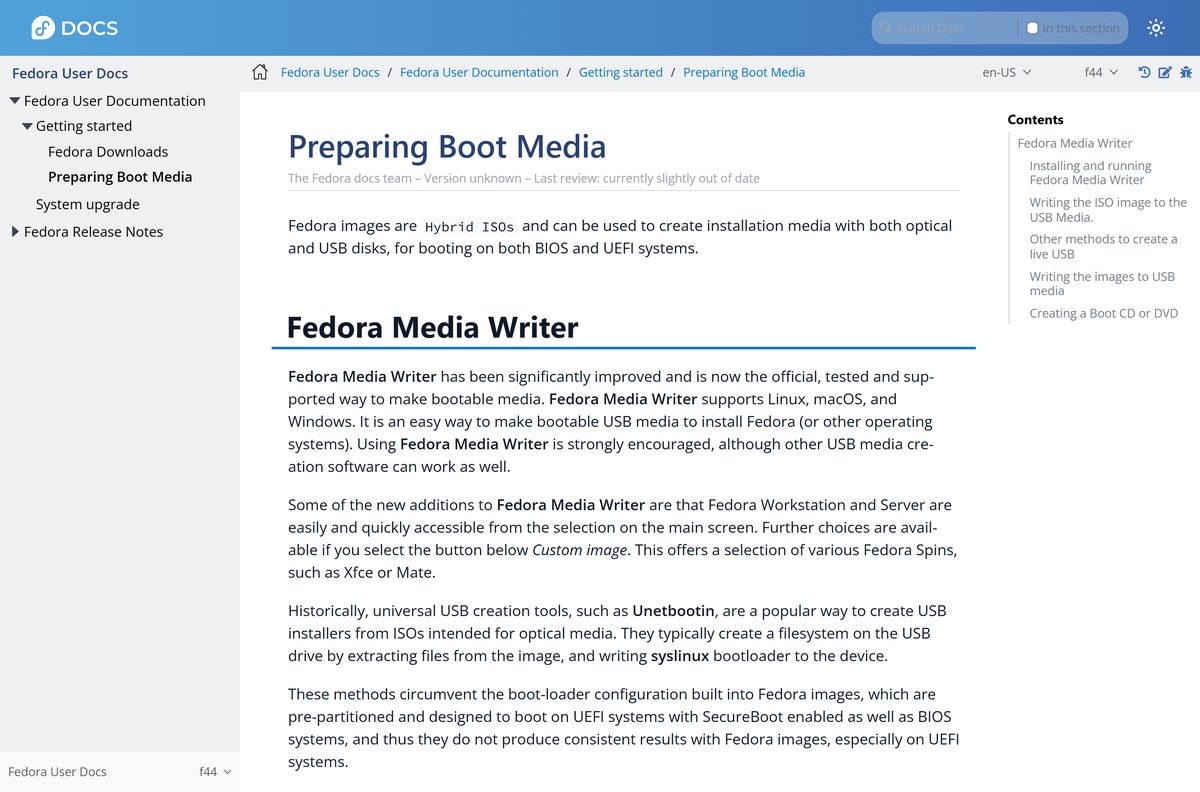The image size is (1200, 792).
Task: Jump to Other methods to create live USB
Action: 1103,247
